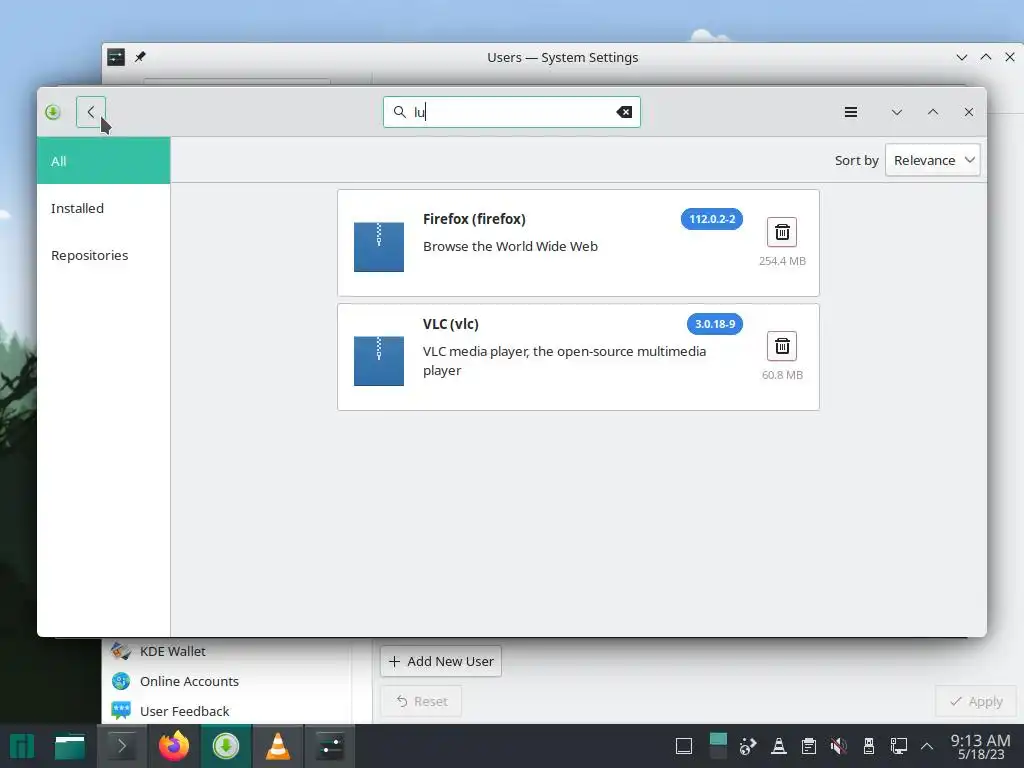Click the show desktop tray icon

[x=684, y=746]
